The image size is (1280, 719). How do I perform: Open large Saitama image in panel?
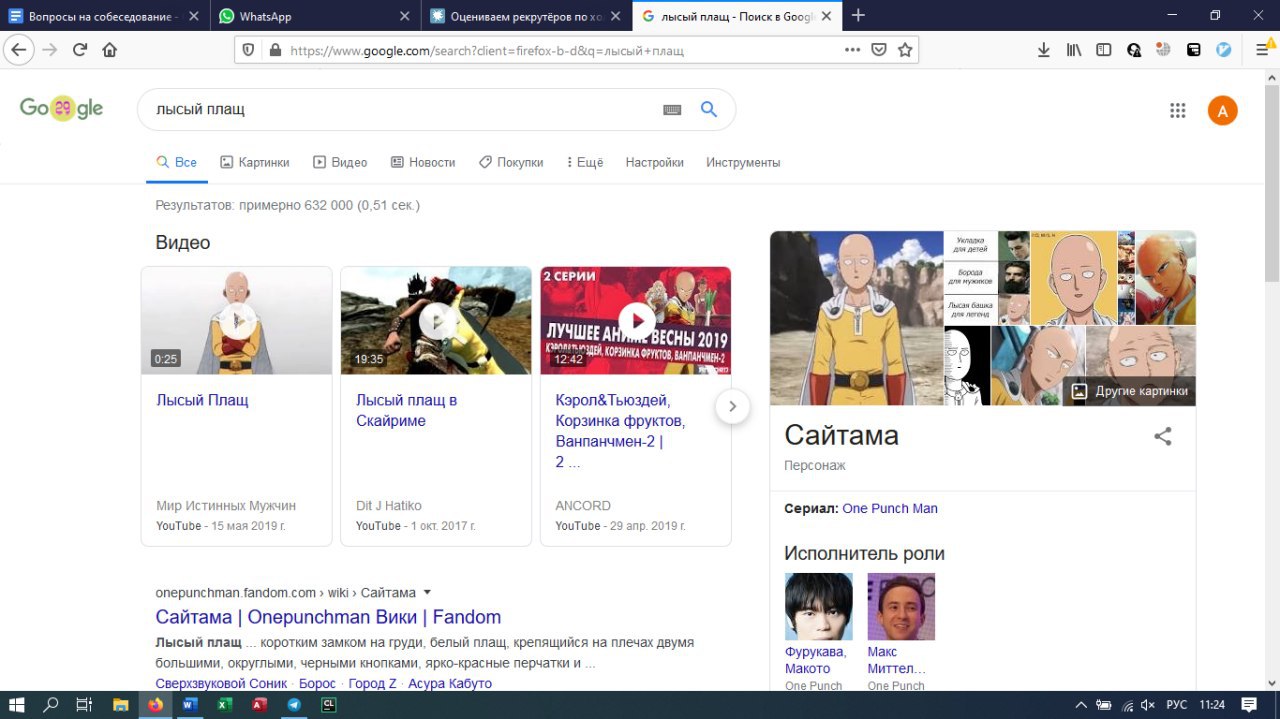coord(857,318)
